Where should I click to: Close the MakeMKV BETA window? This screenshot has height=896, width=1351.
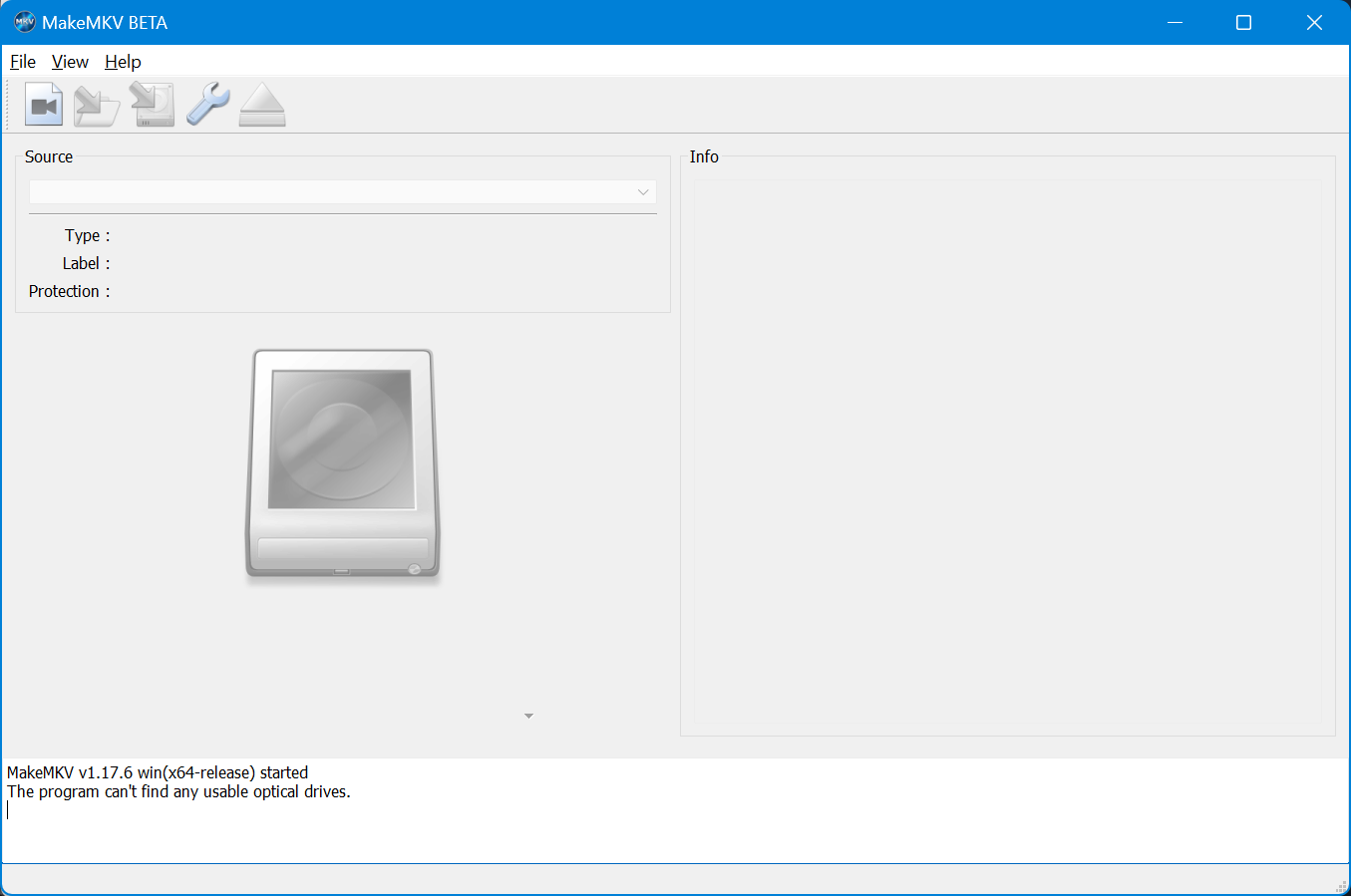[1314, 22]
